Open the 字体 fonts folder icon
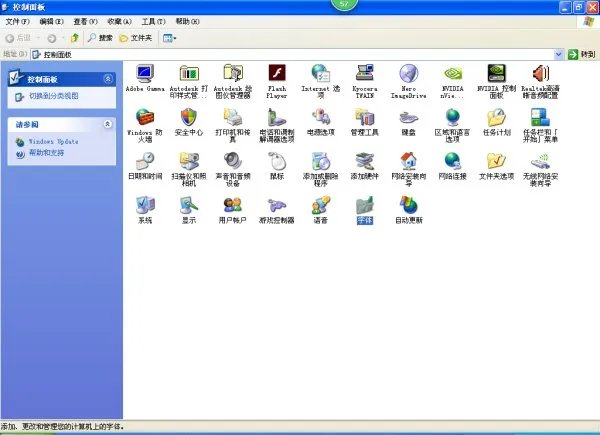 click(x=364, y=206)
